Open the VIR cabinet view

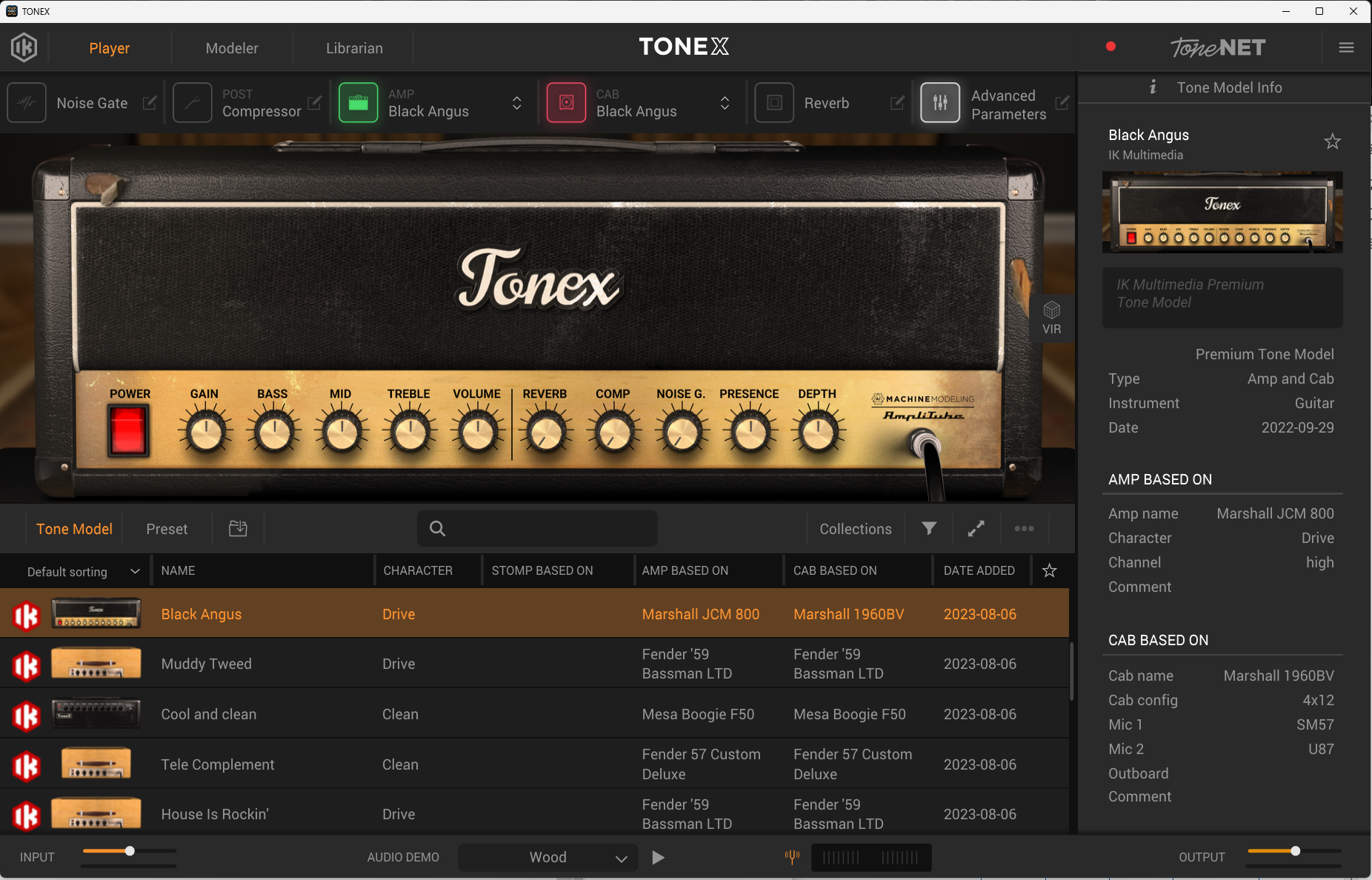[x=1052, y=318]
